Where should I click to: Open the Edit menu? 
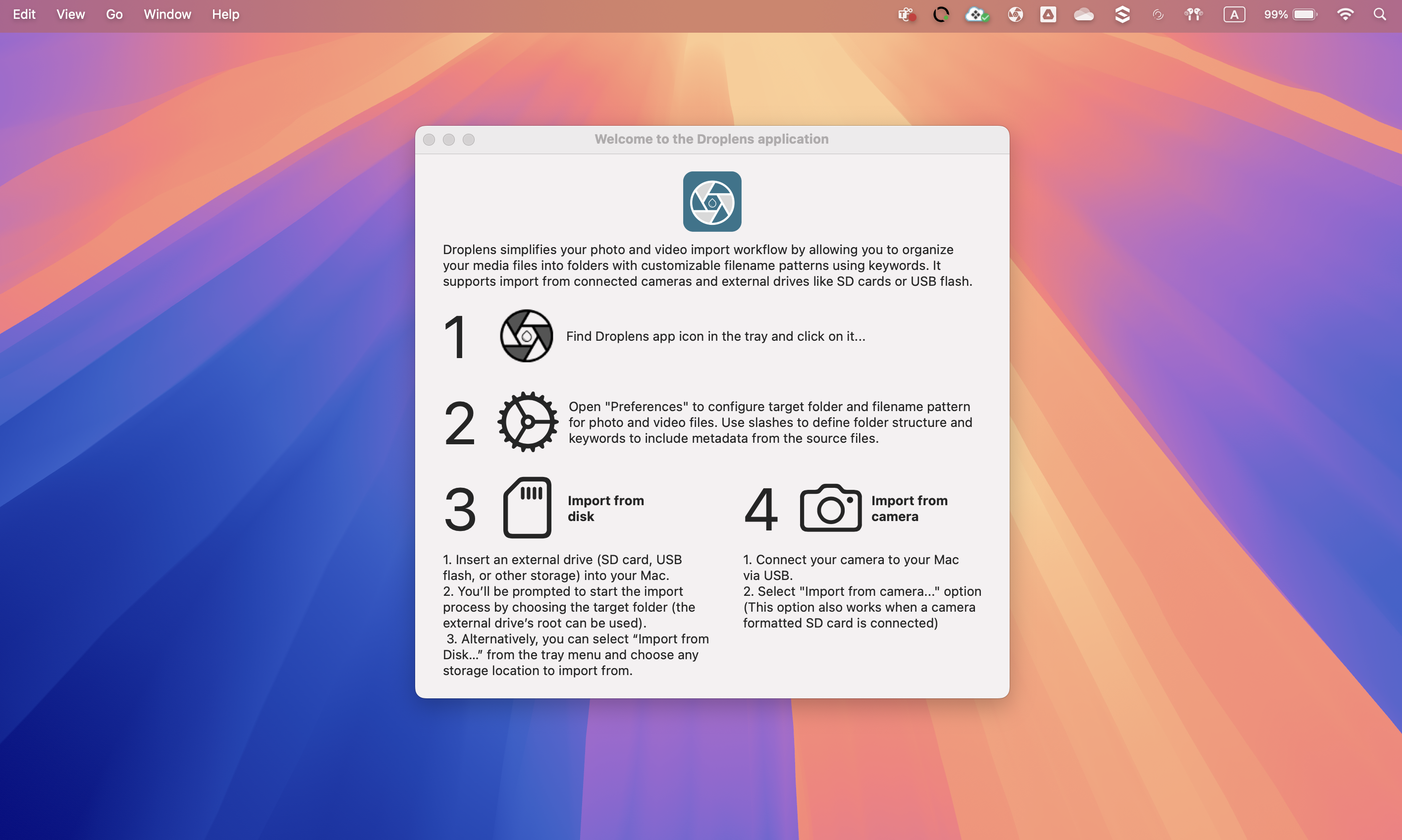point(24,15)
